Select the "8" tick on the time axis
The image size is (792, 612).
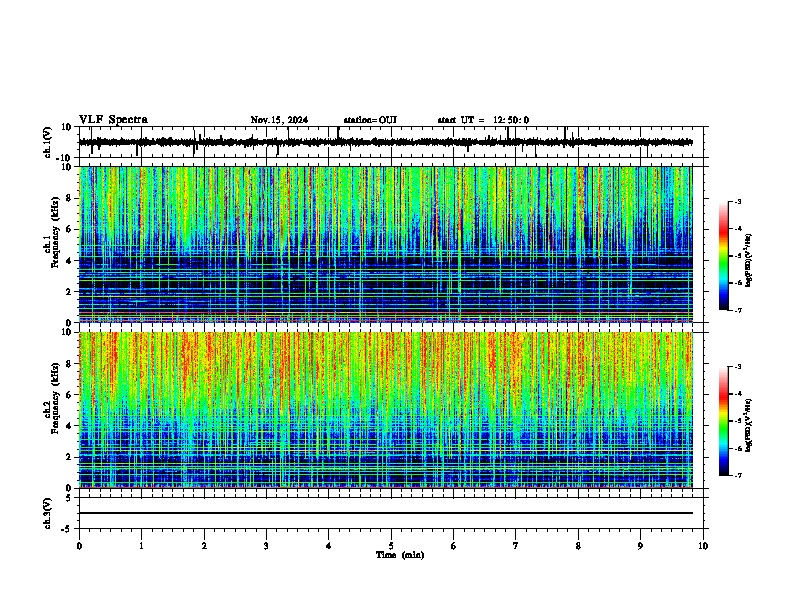578,546
